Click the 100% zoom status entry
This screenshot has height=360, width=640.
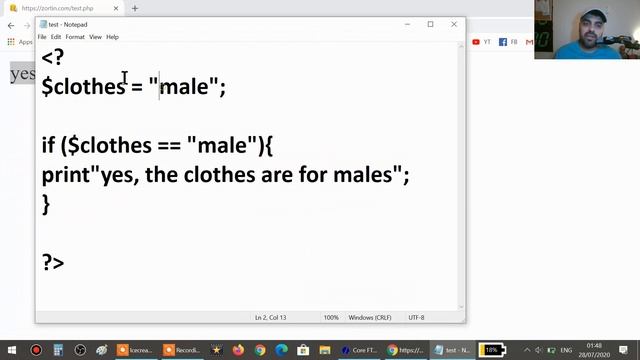(331, 317)
